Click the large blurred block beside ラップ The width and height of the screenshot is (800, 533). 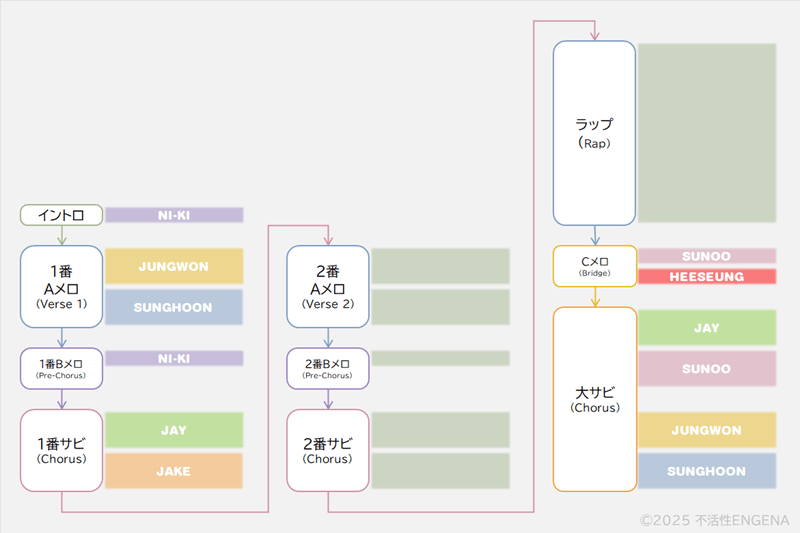click(707, 133)
